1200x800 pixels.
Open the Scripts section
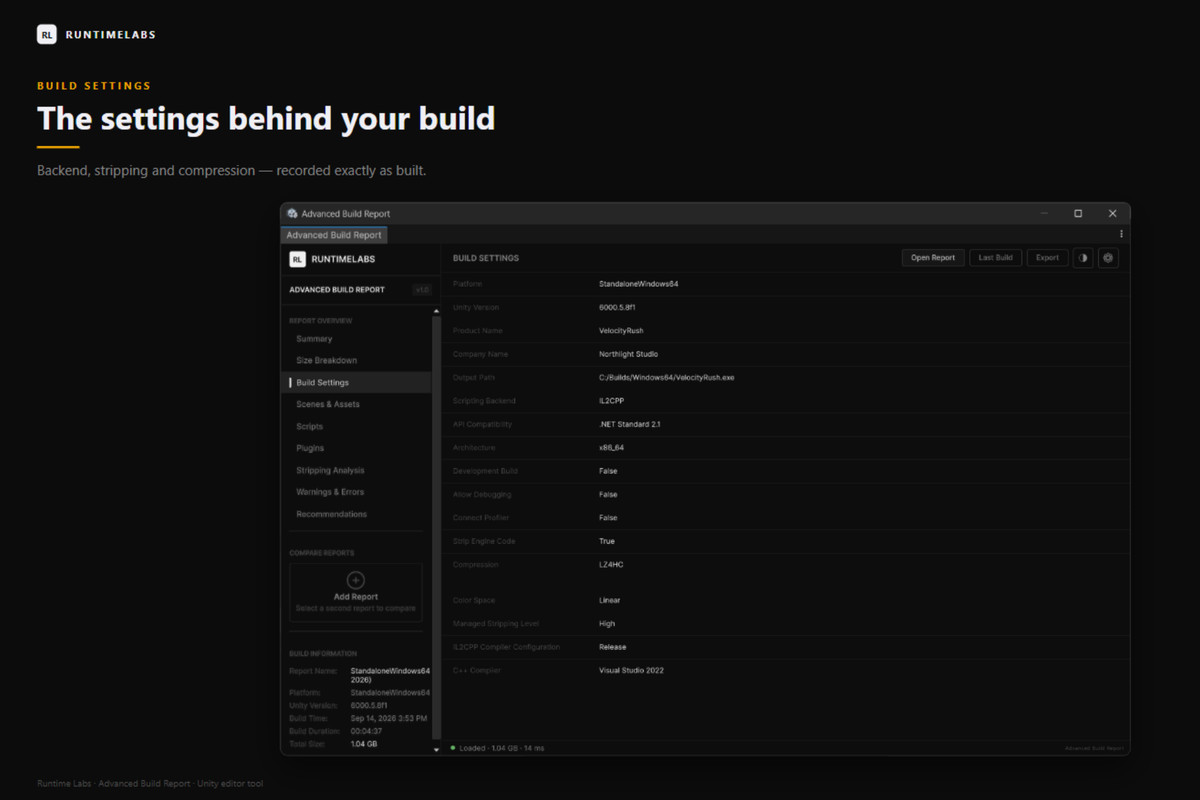tap(310, 426)
